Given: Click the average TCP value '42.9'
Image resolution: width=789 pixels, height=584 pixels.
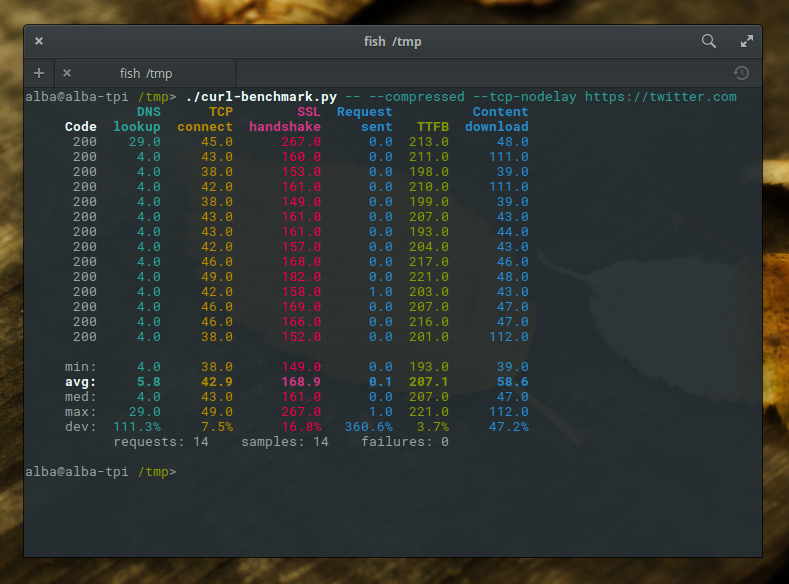Looking at the screenshot, I should [x=217, y=382].
